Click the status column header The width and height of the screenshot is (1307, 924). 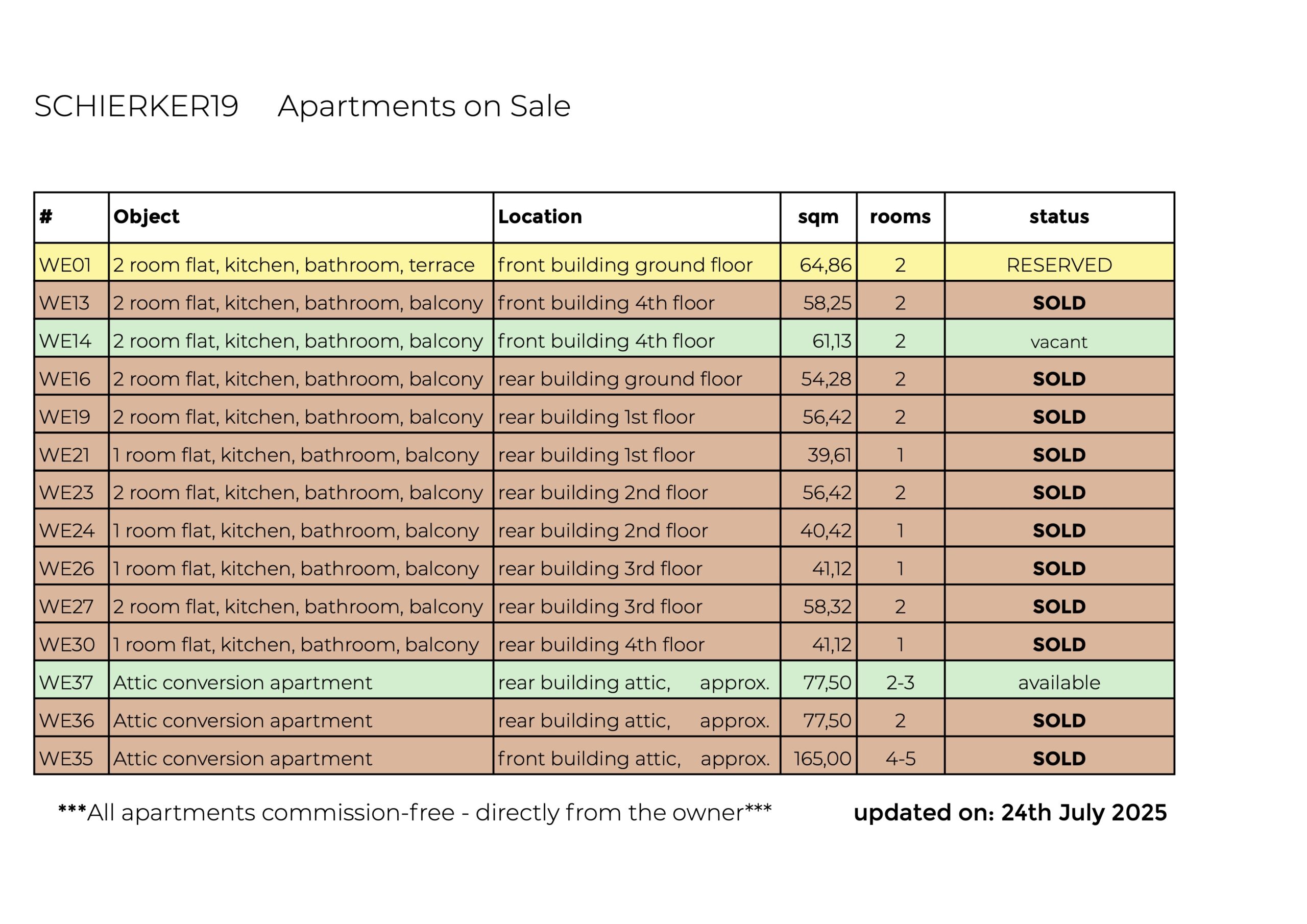tap(1059, 217)
